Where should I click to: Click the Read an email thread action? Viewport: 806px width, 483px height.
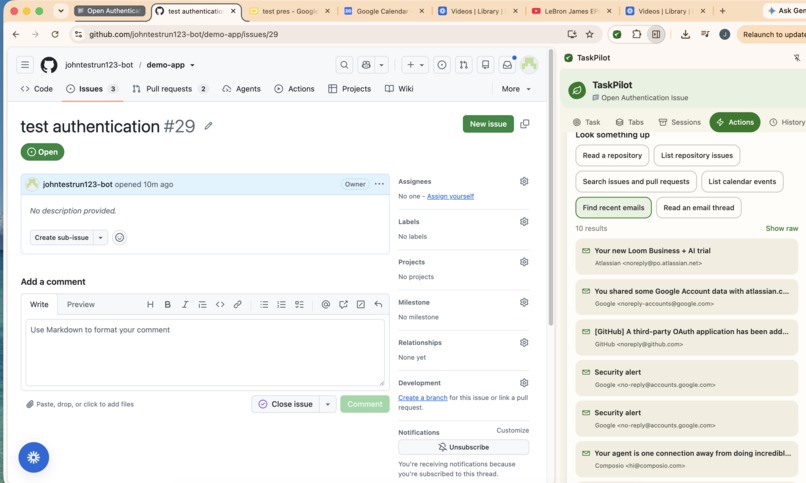(699, 208)
